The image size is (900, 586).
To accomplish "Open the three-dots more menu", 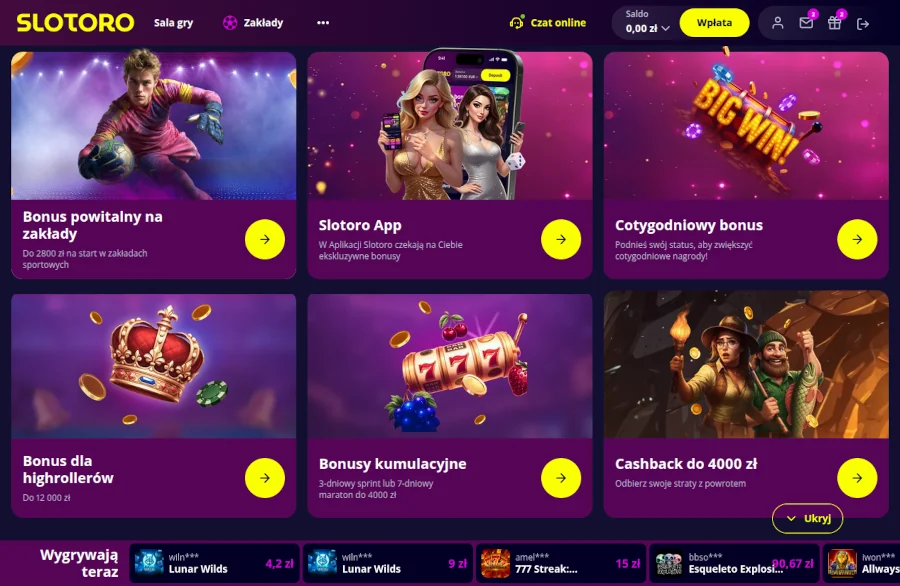I will pos(323,23).
